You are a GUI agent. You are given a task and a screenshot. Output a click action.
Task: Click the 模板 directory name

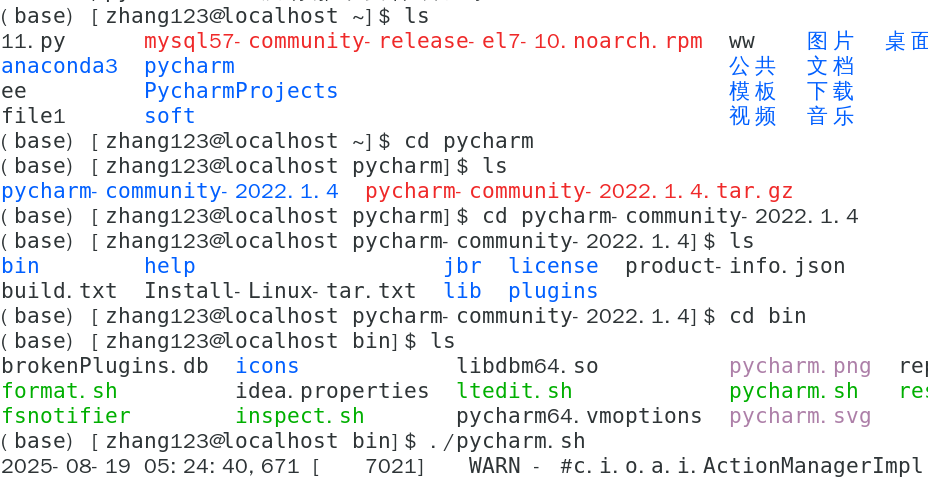(752, 91)
